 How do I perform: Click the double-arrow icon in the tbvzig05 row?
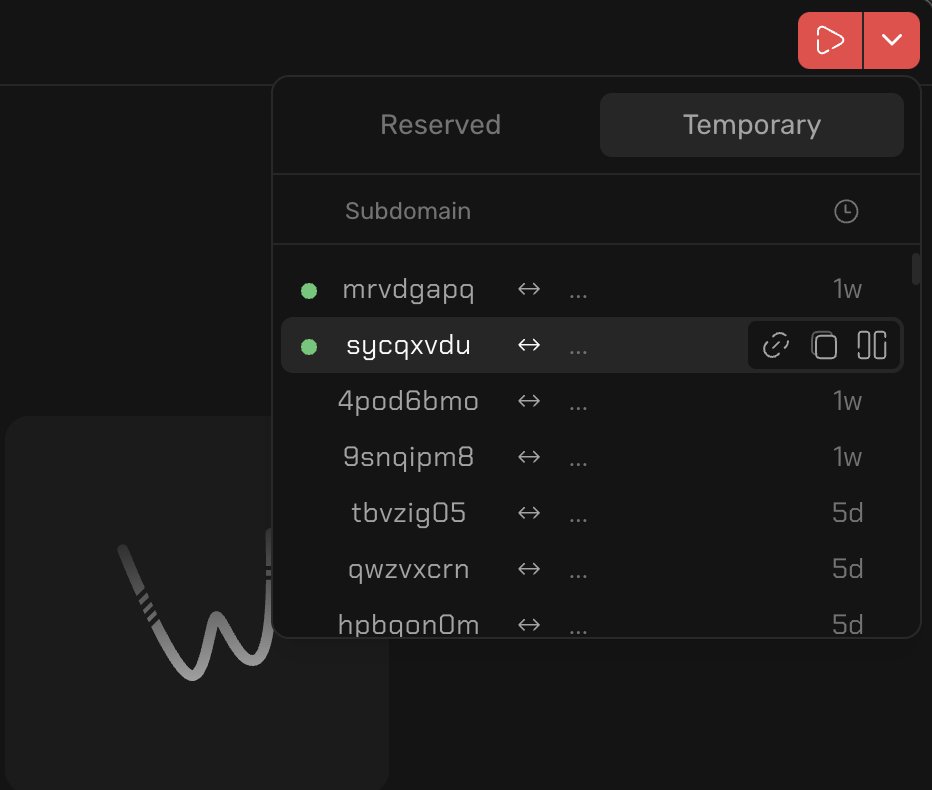529,514
